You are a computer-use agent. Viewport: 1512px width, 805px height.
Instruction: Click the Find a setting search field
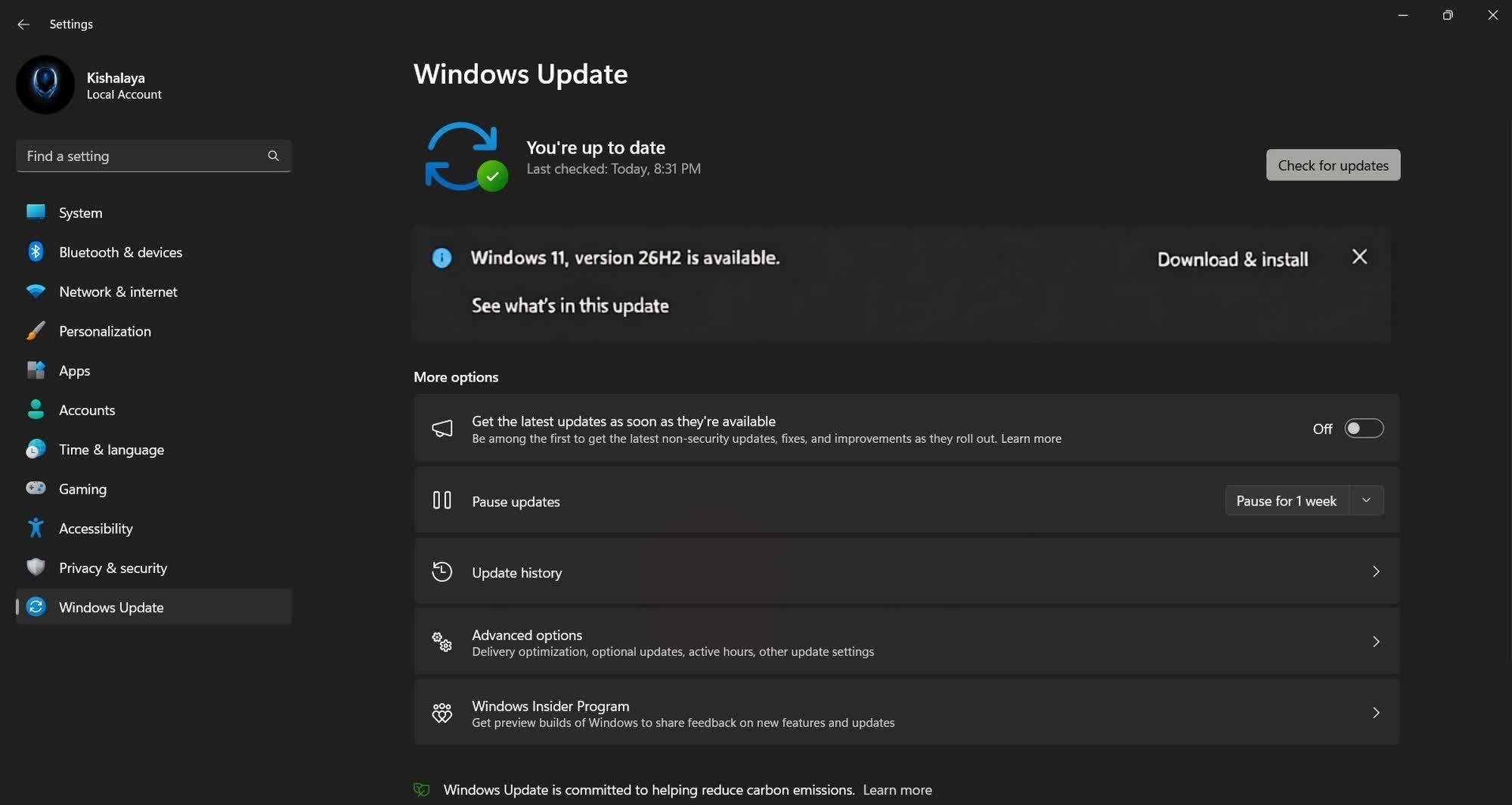[153, 156]
